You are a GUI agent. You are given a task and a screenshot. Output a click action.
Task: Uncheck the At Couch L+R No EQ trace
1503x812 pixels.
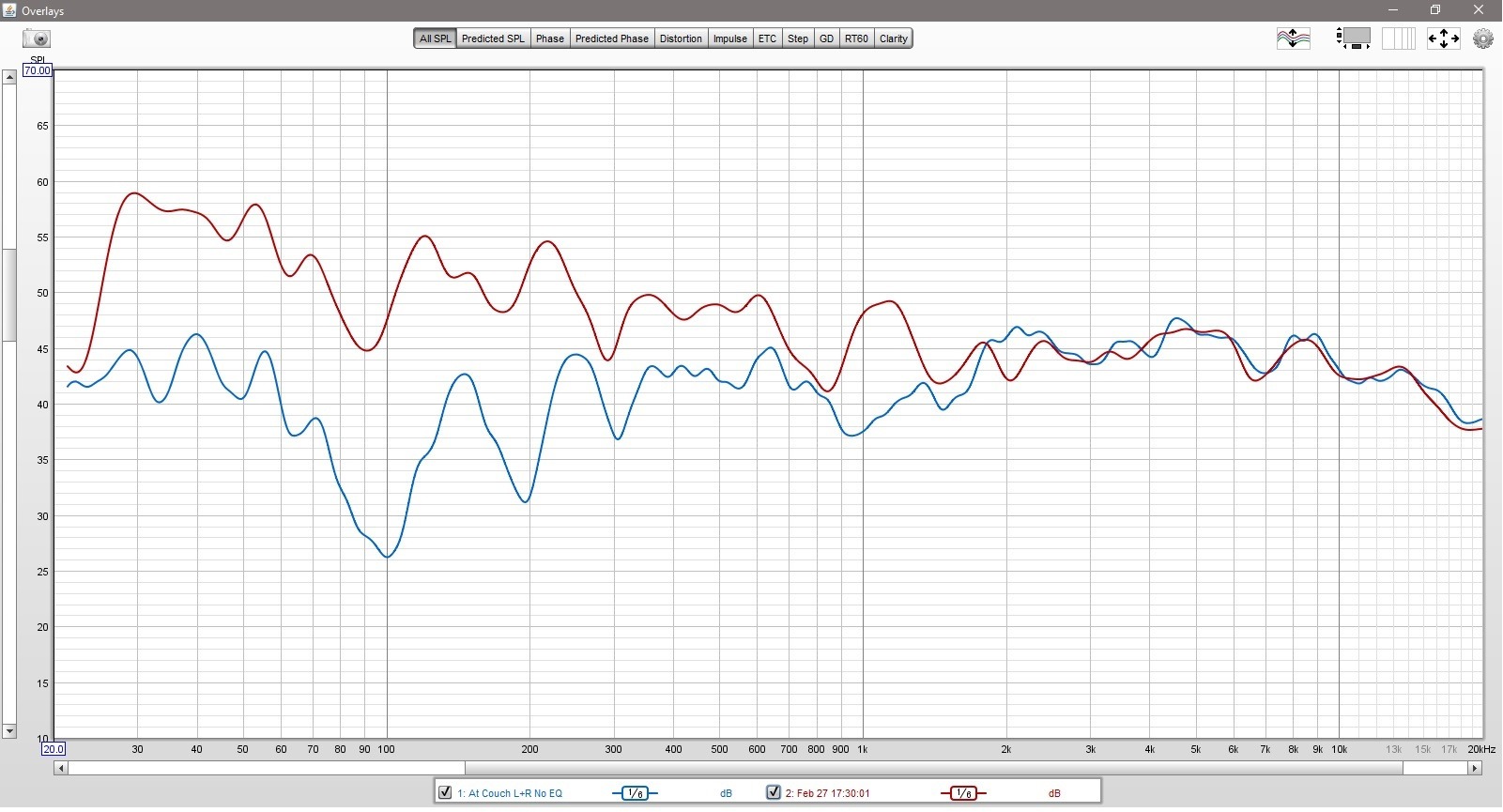446,792
